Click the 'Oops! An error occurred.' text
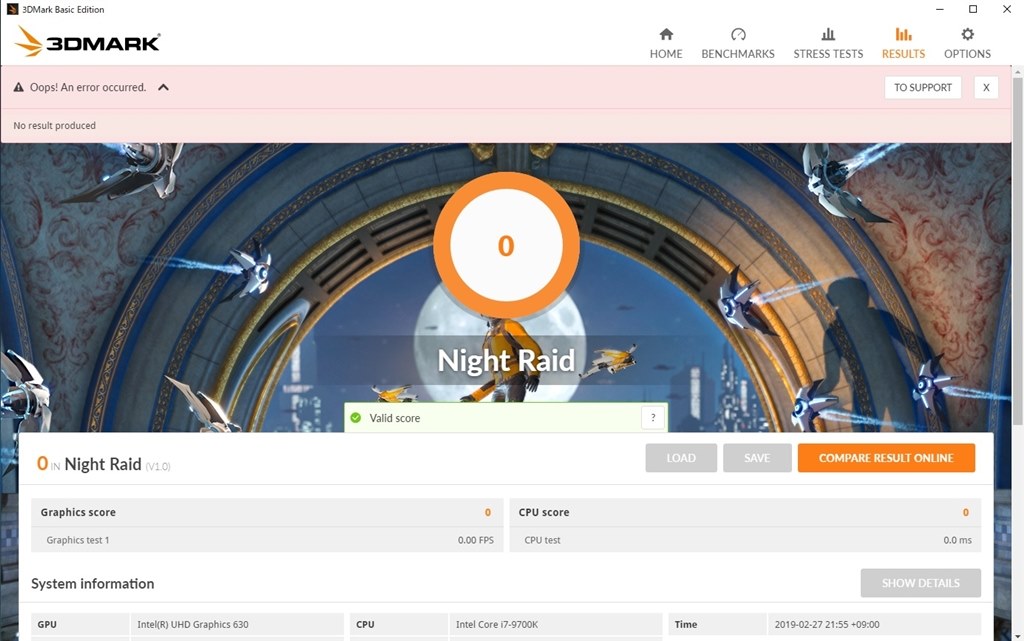This screenshot has height=641, width=1024. [88, 87]
